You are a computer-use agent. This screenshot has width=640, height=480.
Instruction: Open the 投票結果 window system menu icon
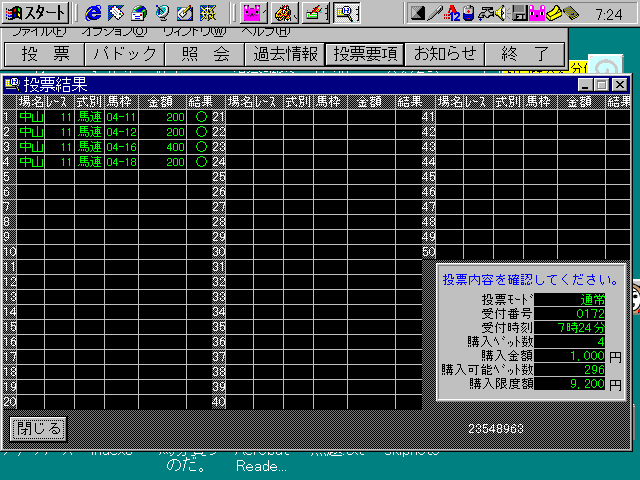(x=12, y=85)
